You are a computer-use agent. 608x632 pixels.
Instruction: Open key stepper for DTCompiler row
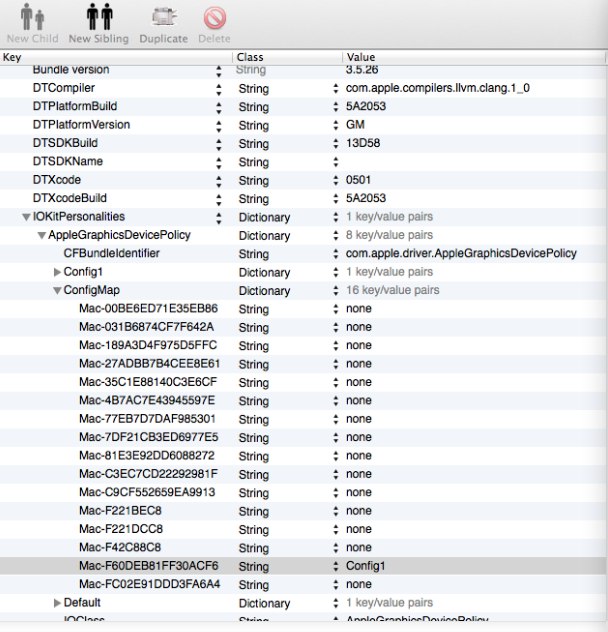coord(219,89)
